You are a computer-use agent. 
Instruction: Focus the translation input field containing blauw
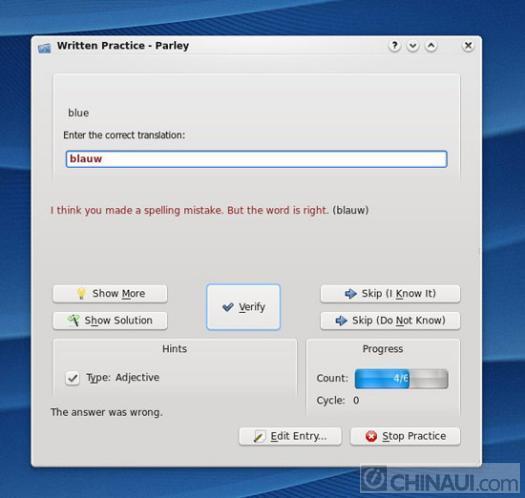pos(256,159)
